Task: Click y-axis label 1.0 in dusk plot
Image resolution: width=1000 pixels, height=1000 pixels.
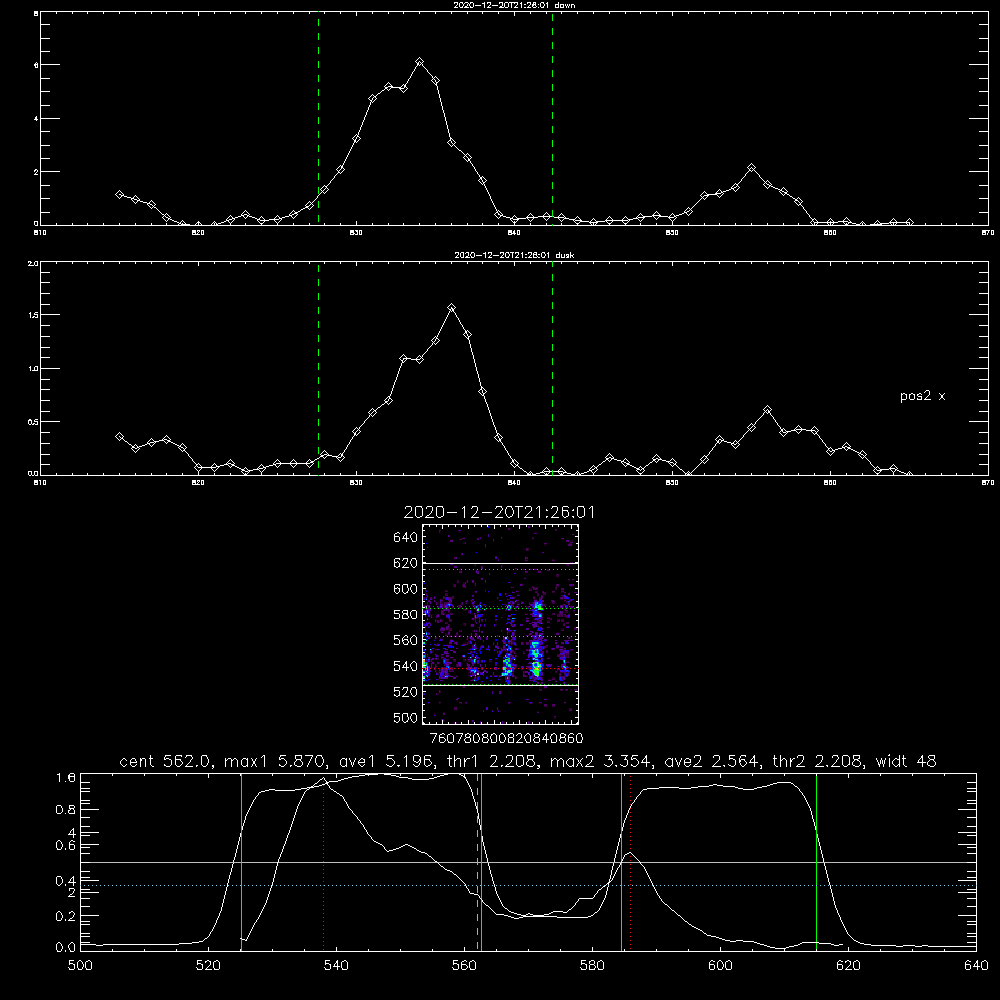Action: (x=33, y=369)
